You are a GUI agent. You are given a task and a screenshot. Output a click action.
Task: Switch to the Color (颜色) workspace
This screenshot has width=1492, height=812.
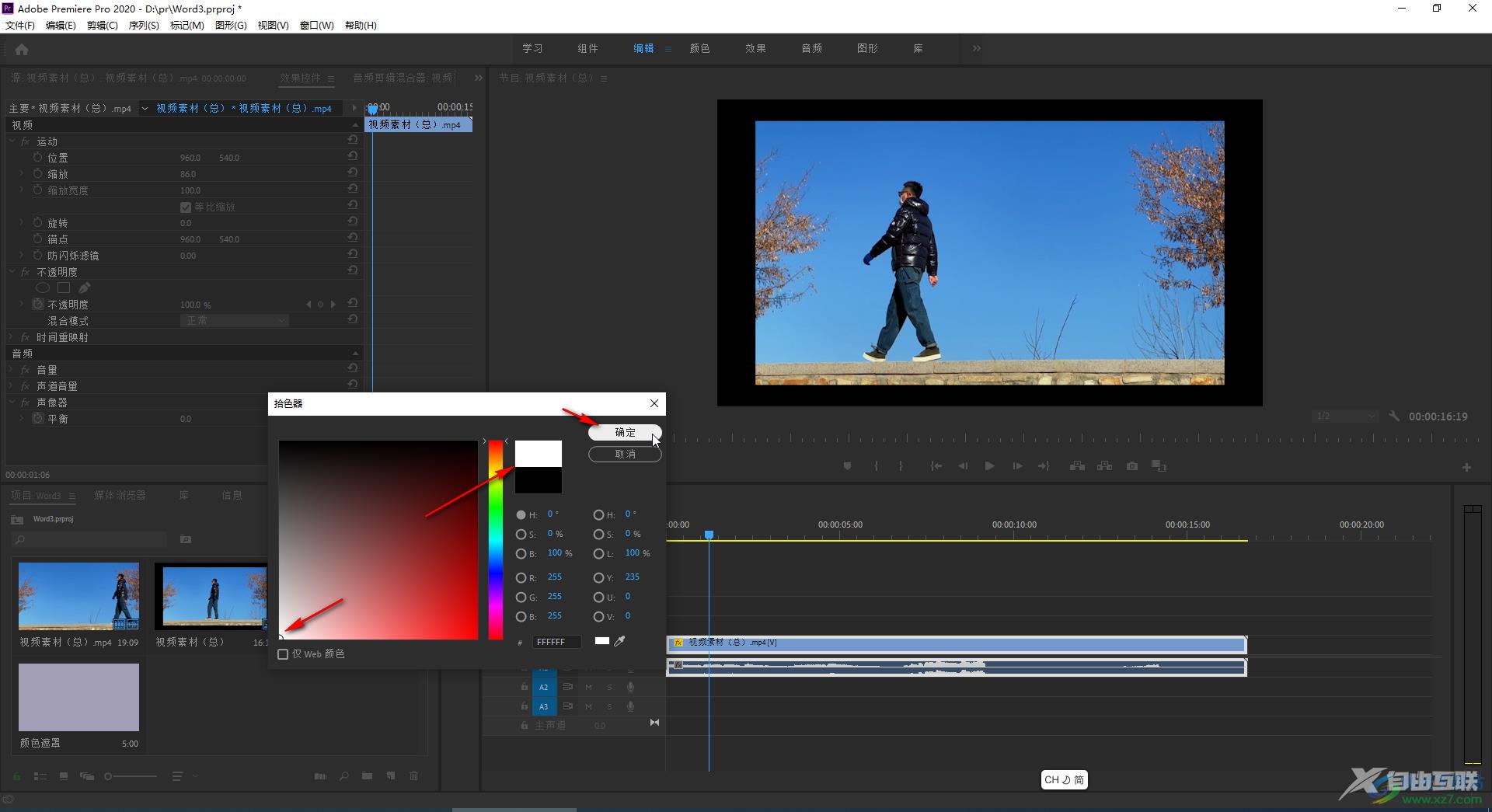(699, 48)
